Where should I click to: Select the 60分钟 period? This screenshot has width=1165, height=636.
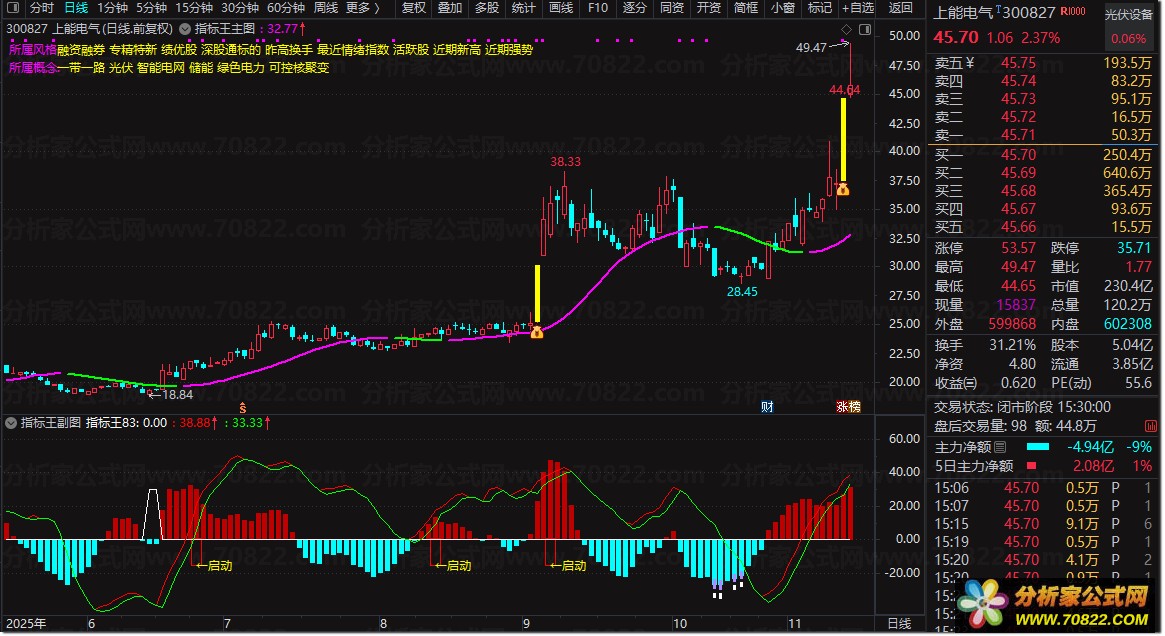pyautogui.click(x=286, y=8)
